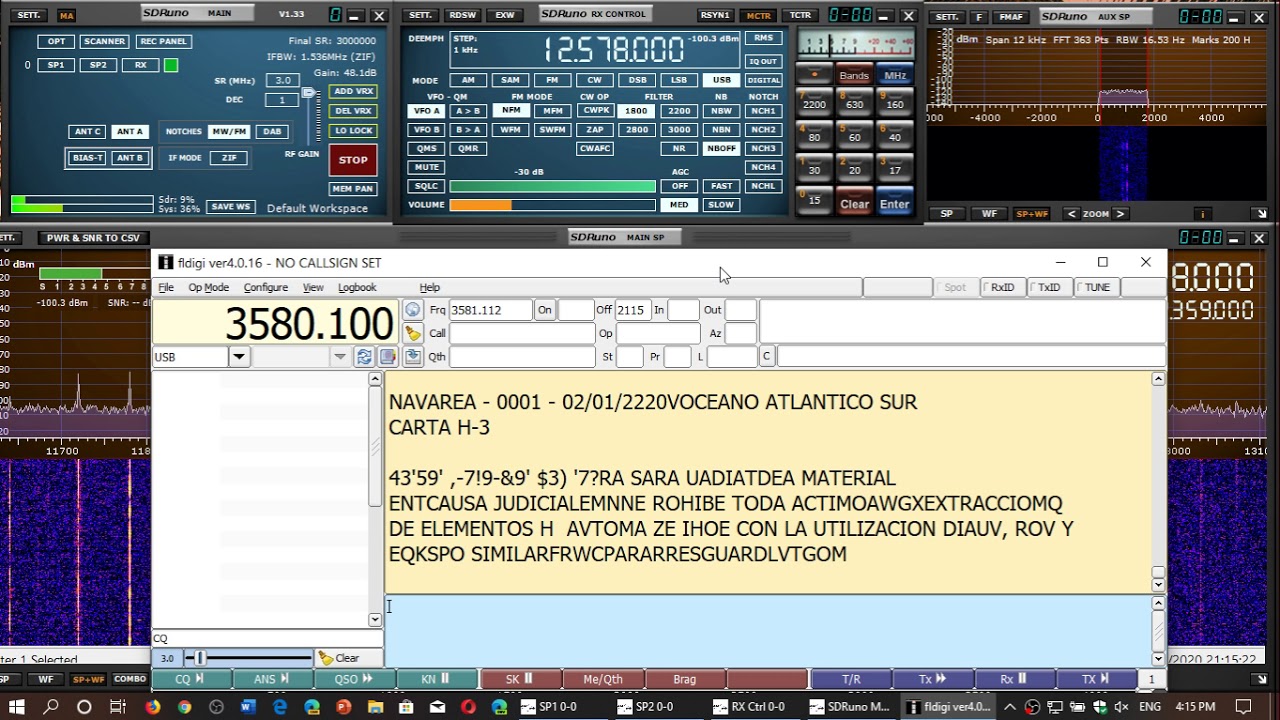Click the CQ macro button
The image size is (1280, 720).
(x=191, y=679)
